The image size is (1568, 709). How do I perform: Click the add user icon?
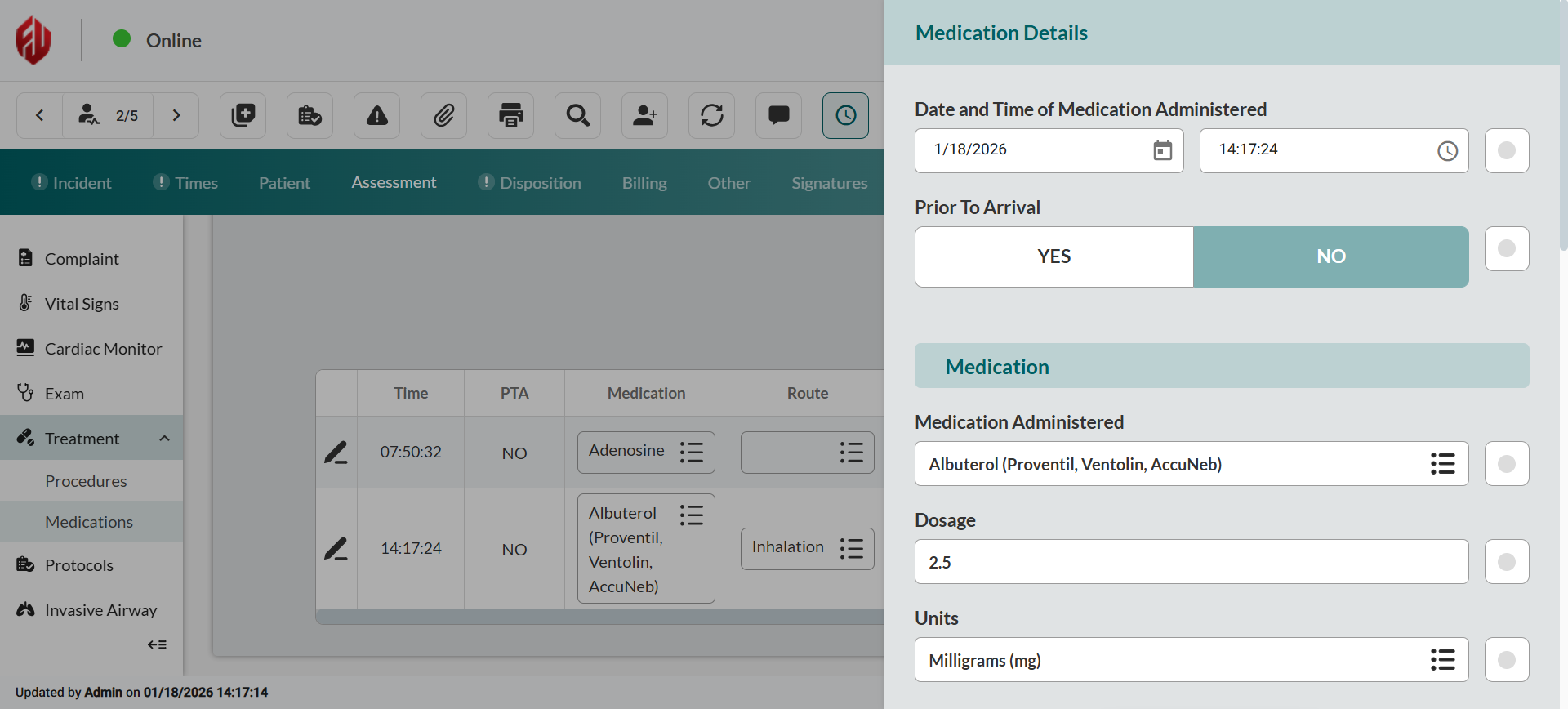click(645, 115)
